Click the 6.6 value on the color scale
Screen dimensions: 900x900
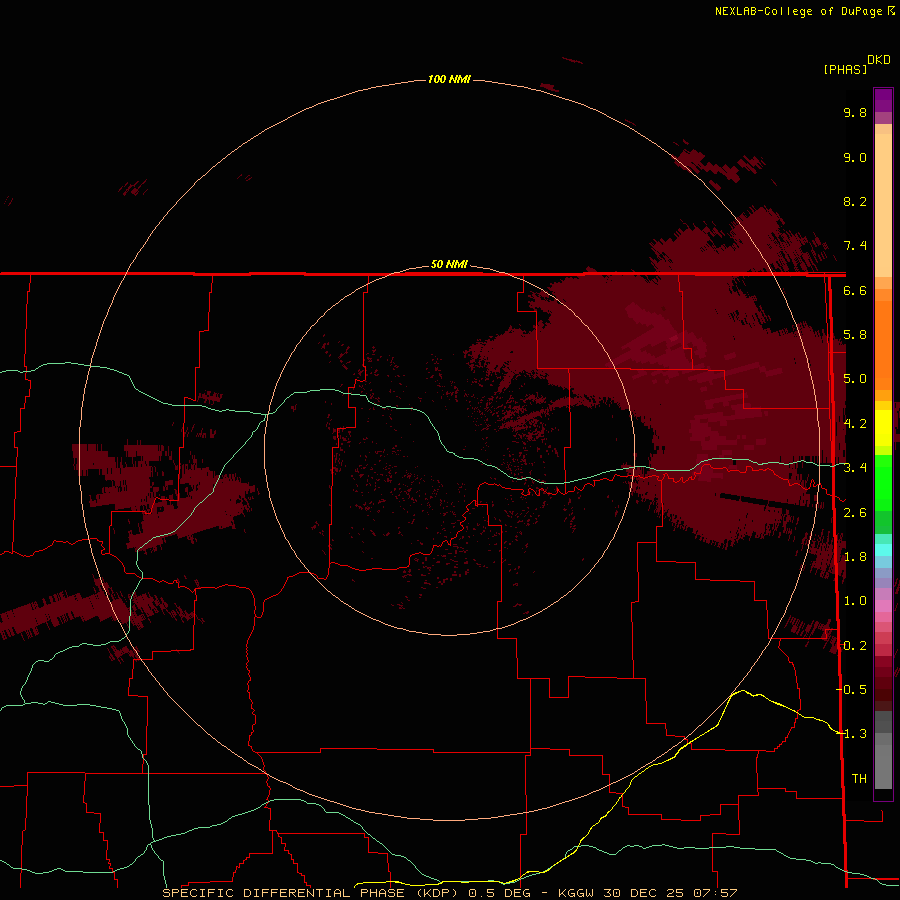tap(855, 290)
